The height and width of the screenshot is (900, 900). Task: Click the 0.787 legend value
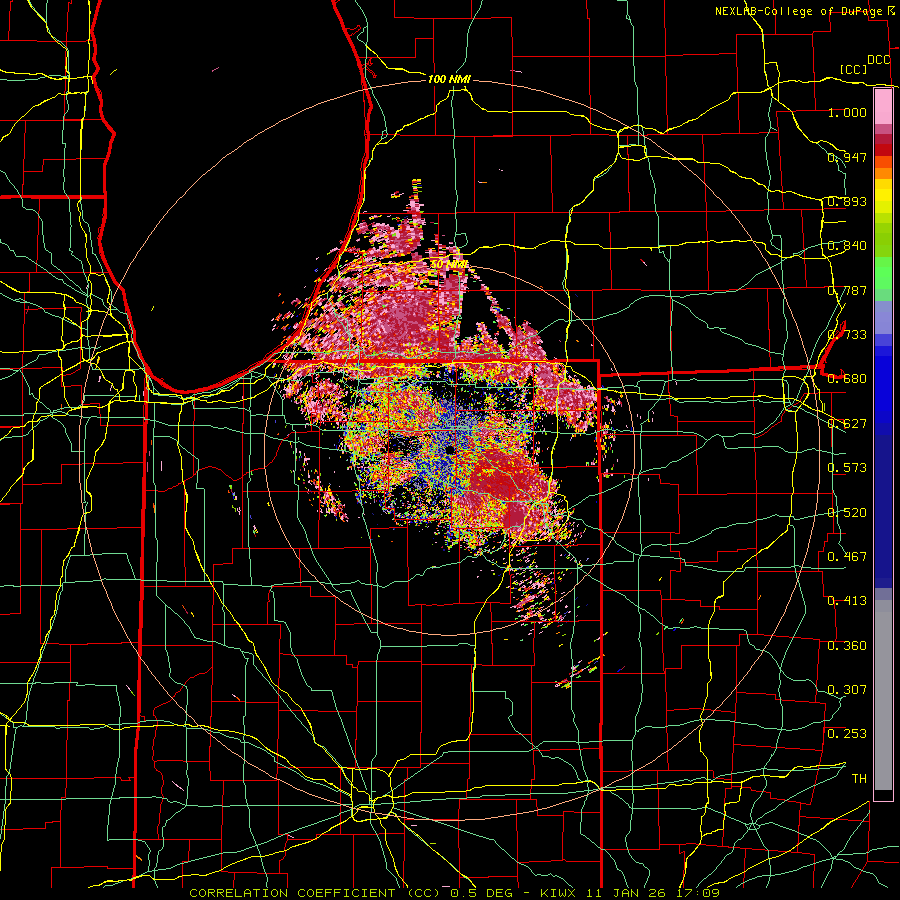(x=847, y=290)
